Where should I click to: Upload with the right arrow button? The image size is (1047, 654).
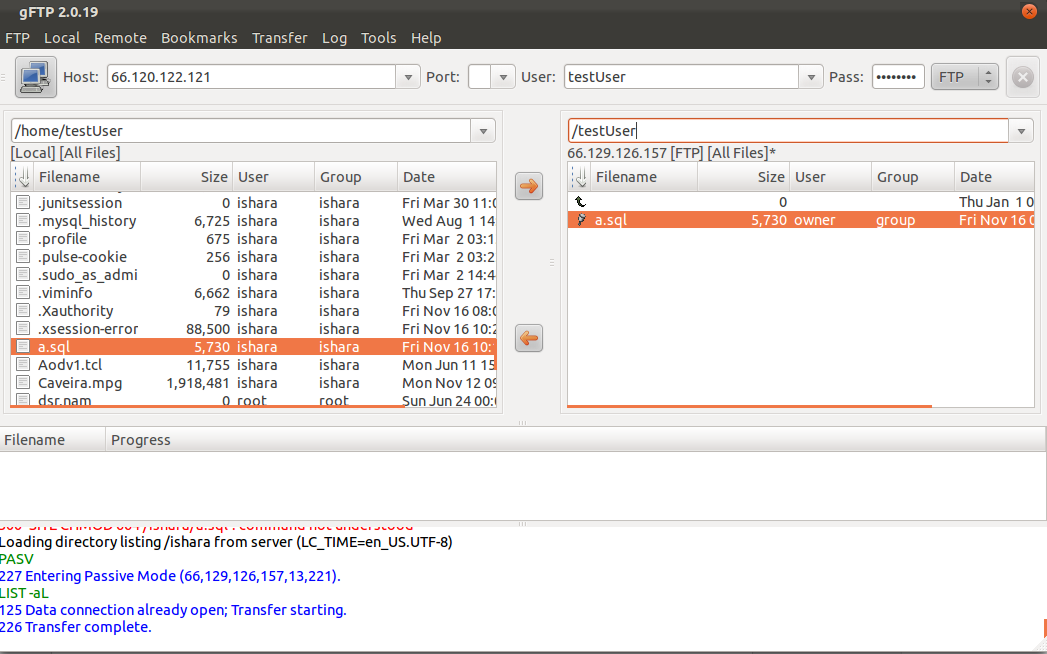pos(529,186)
